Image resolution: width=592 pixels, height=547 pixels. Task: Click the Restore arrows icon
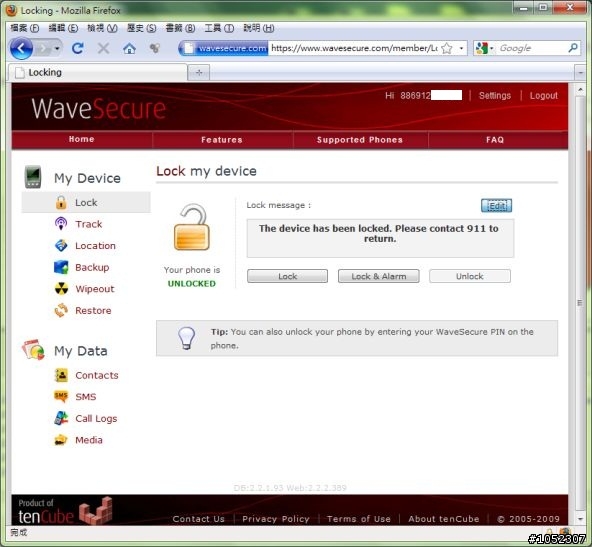click(61, 310)
